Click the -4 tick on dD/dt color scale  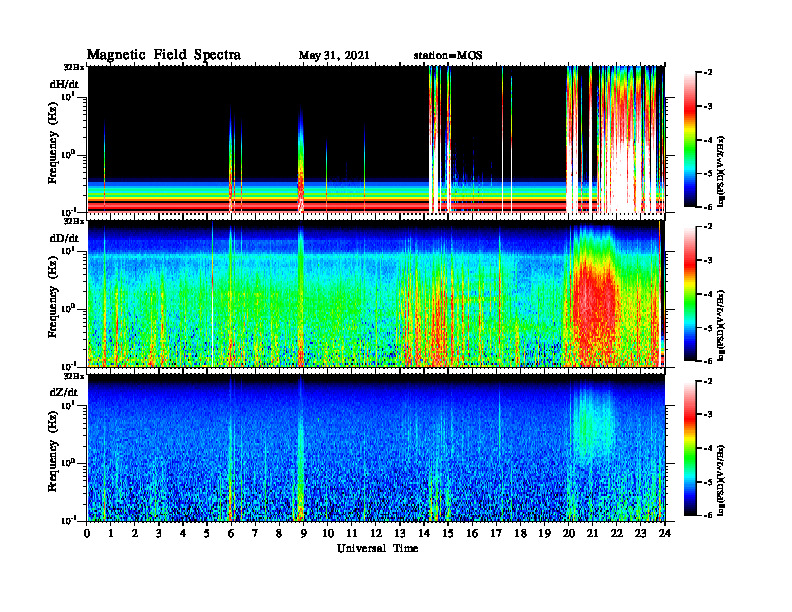(708, 294)
